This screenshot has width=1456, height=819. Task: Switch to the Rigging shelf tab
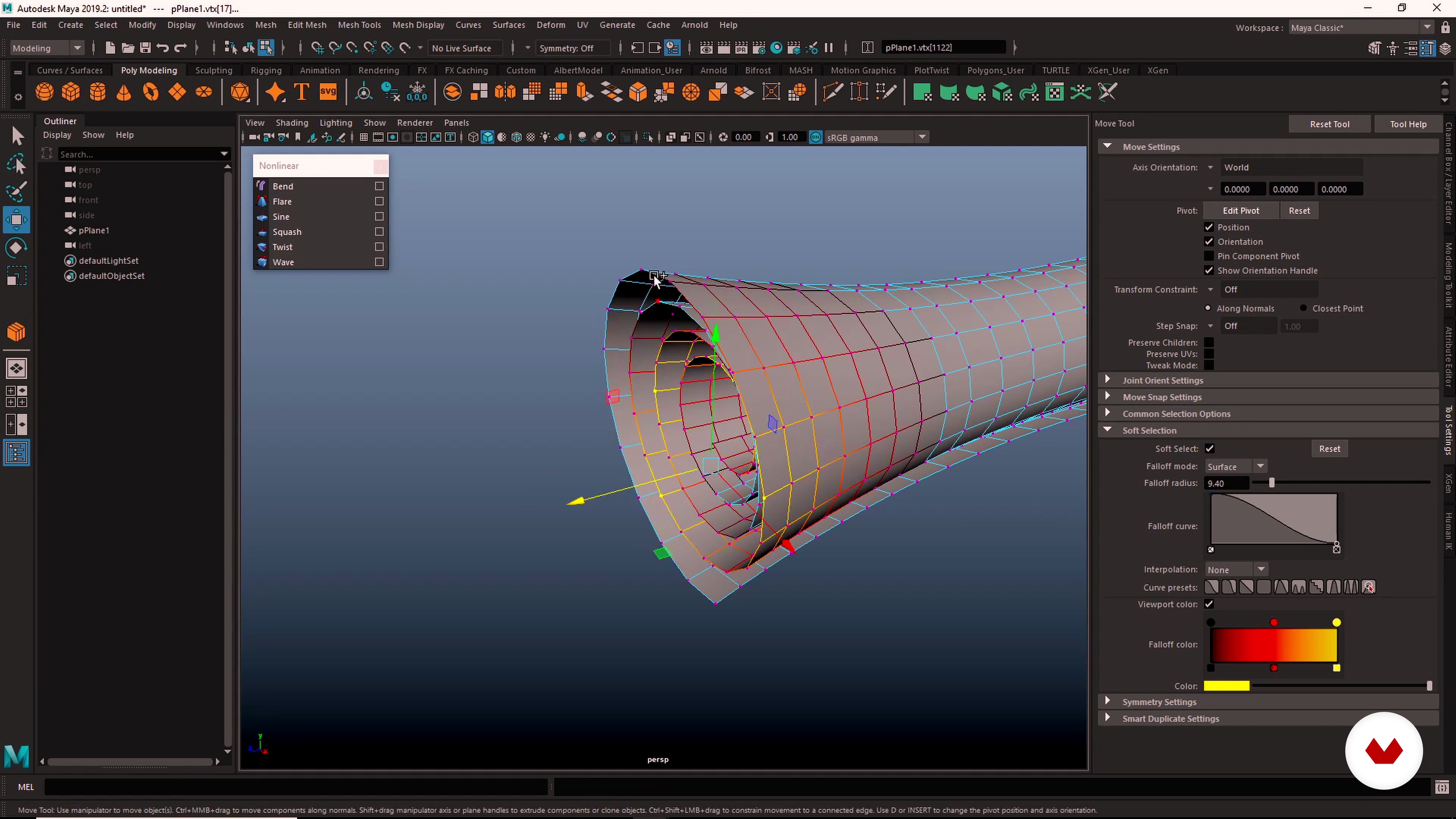(x=266, y=70)
